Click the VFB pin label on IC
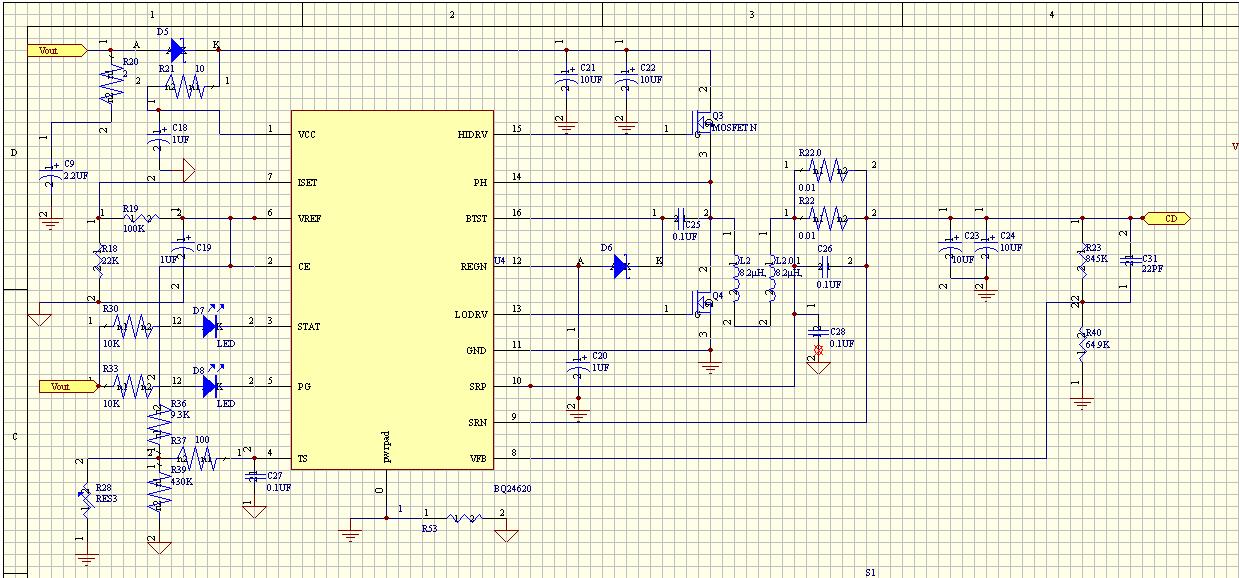The width and height of the screenshot is (1239, 578). pos(477,459)
